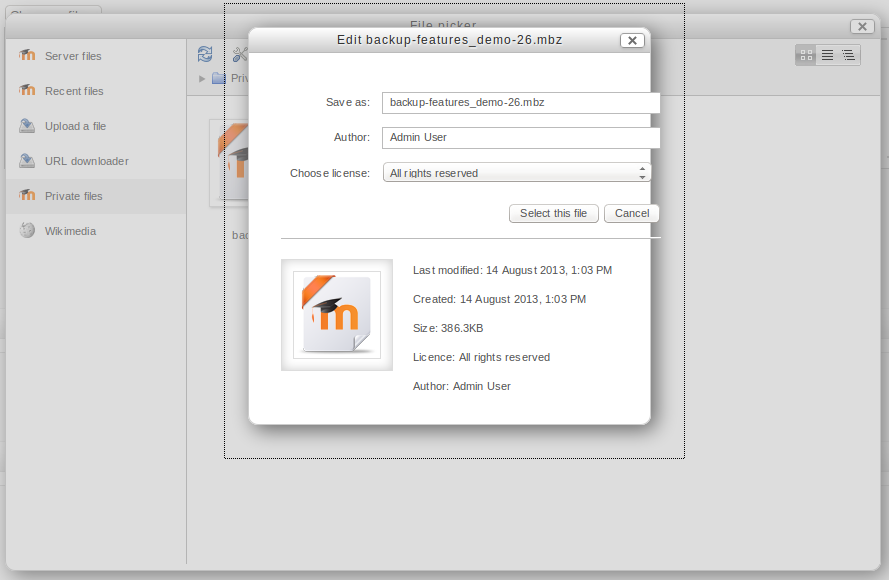889x580 pixels.
Task: Click Licence: All rights reserved text
Action: (481, 357)
